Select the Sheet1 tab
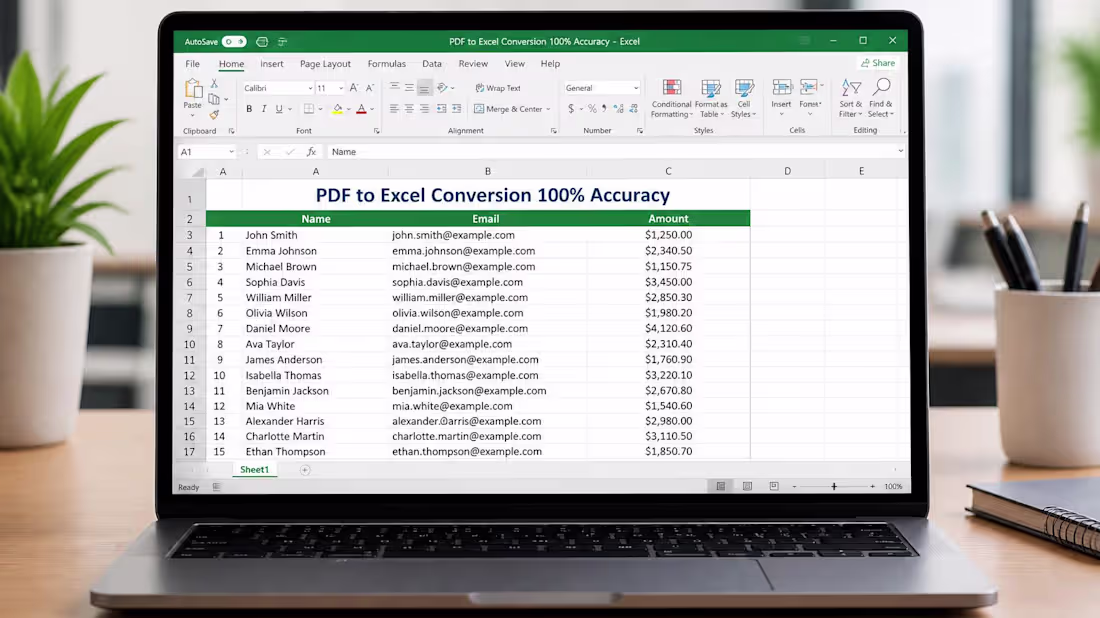 point(254,469)
